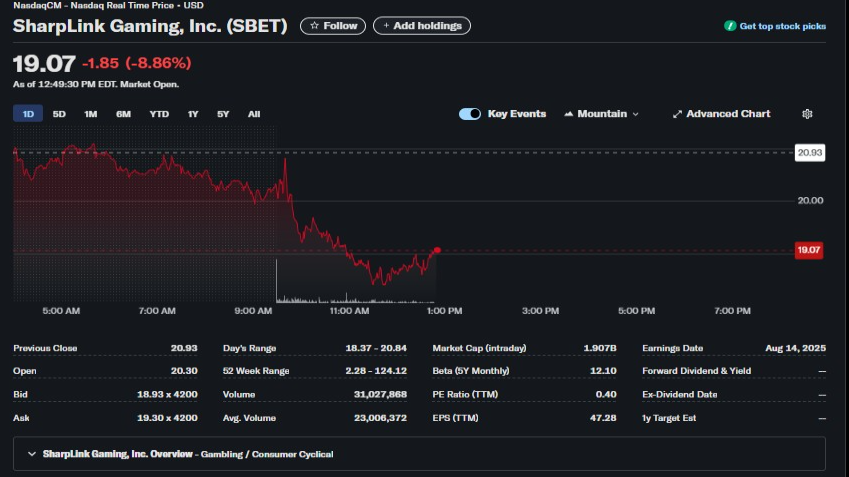Click the expand arrows icon for Advanced Chart
The width and height of the screenshot is (849, 477).
pyautogui.click(x=677, y=114)
